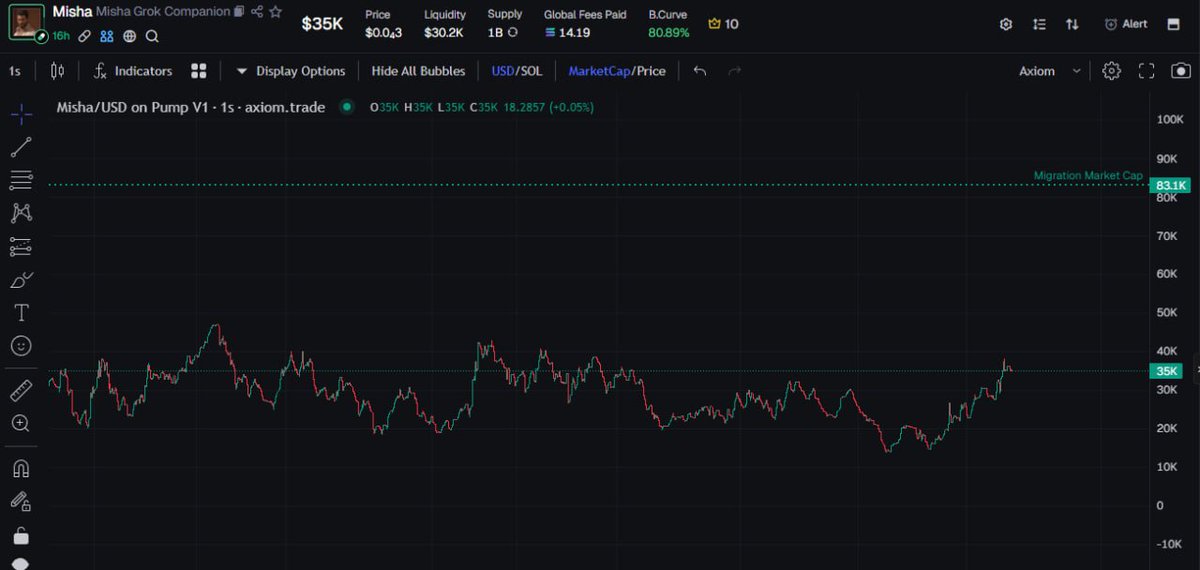Click the crown holders count 10
This screenshot has width=1200, height=570.
tap(723, 23)
